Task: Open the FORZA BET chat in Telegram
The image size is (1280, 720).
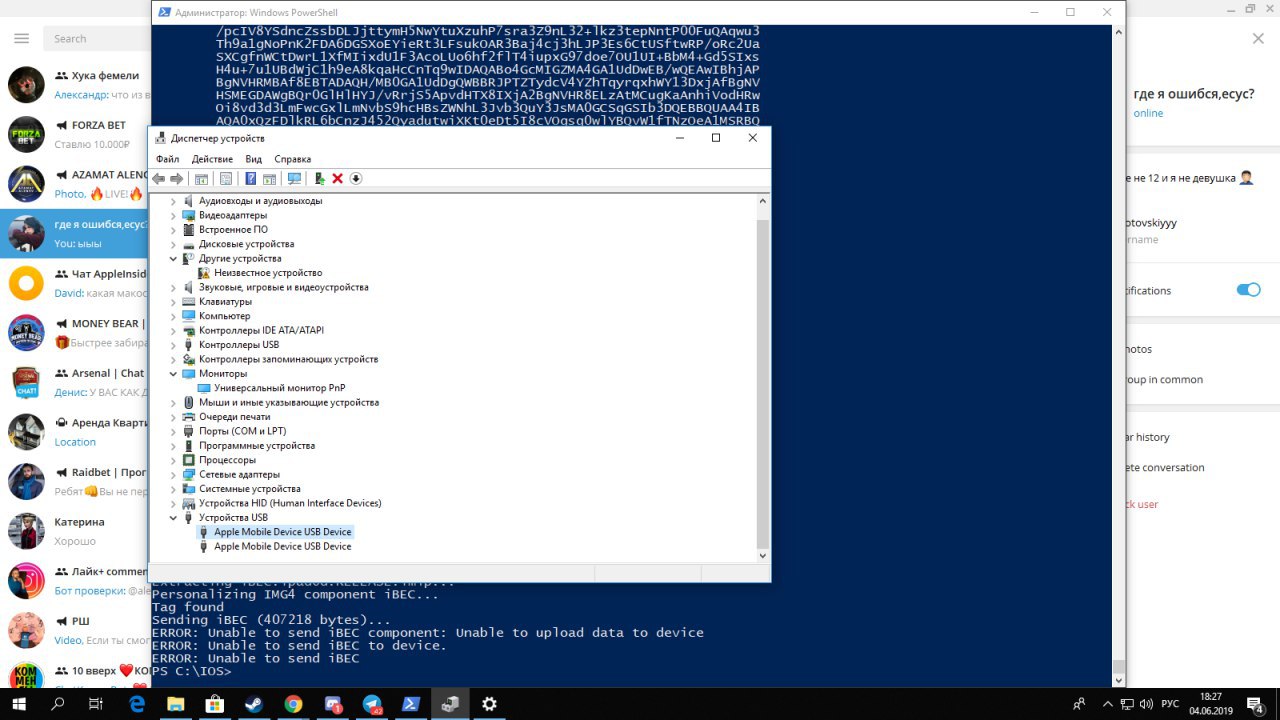Action: click(75, 134)
